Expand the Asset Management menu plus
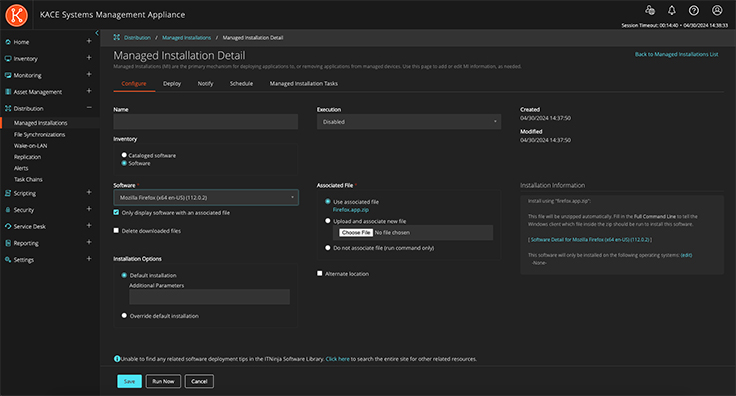The width and height of the screenshot is (736, 396). point(89,91)
